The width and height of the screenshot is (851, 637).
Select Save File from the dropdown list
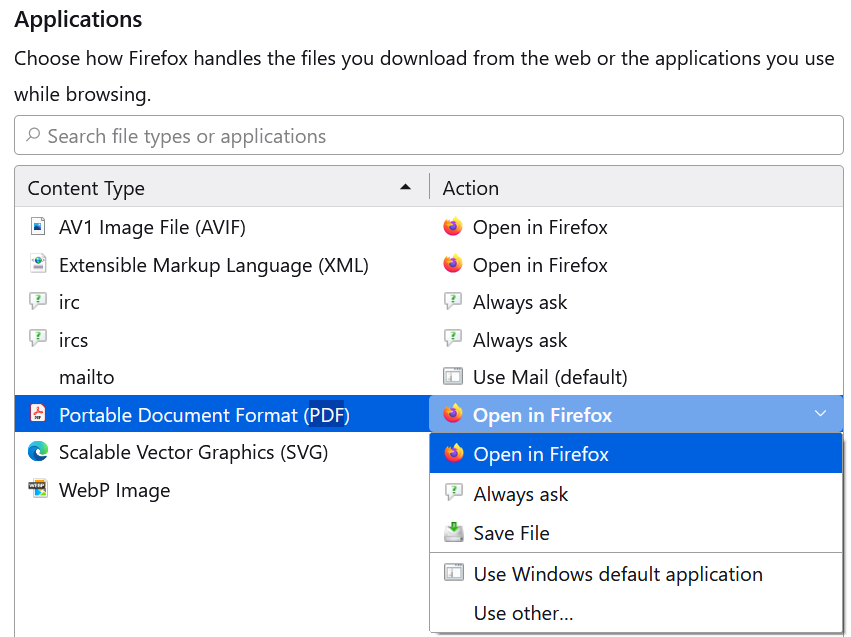click(511, 533)
